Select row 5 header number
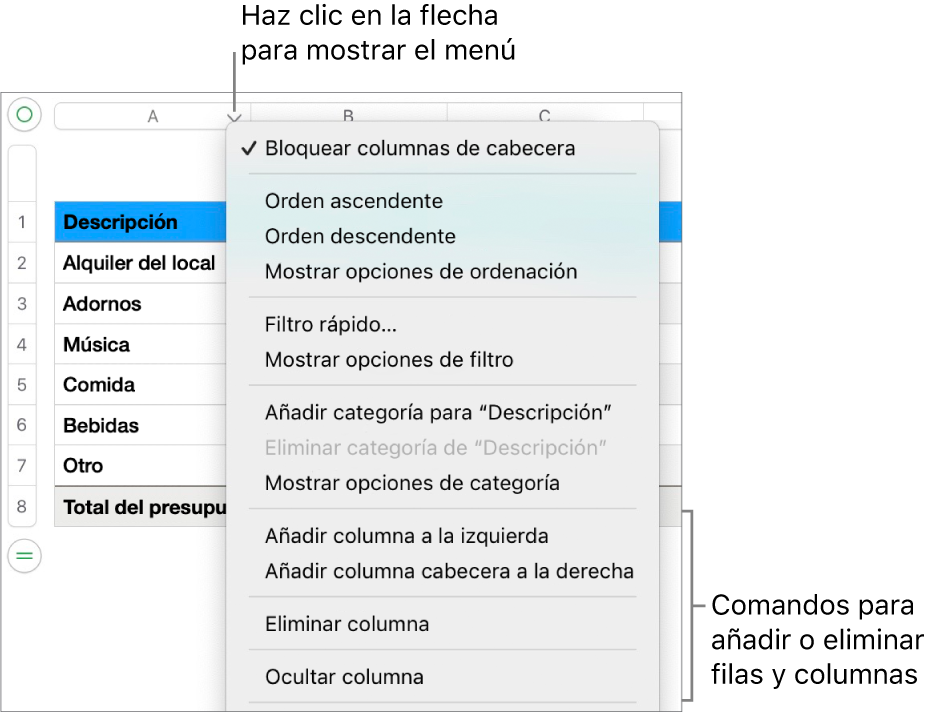937x713 pixels. click(22, 384)
